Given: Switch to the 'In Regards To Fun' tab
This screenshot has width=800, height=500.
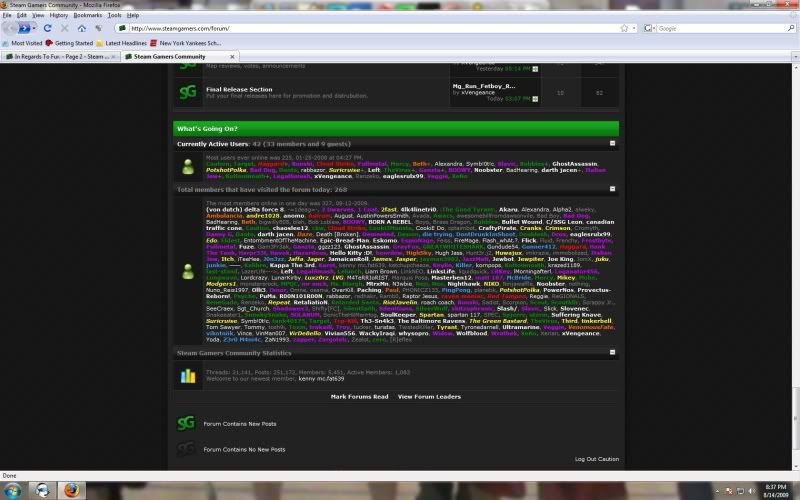Looking at the screenshot, I should (x=60, y=57).
